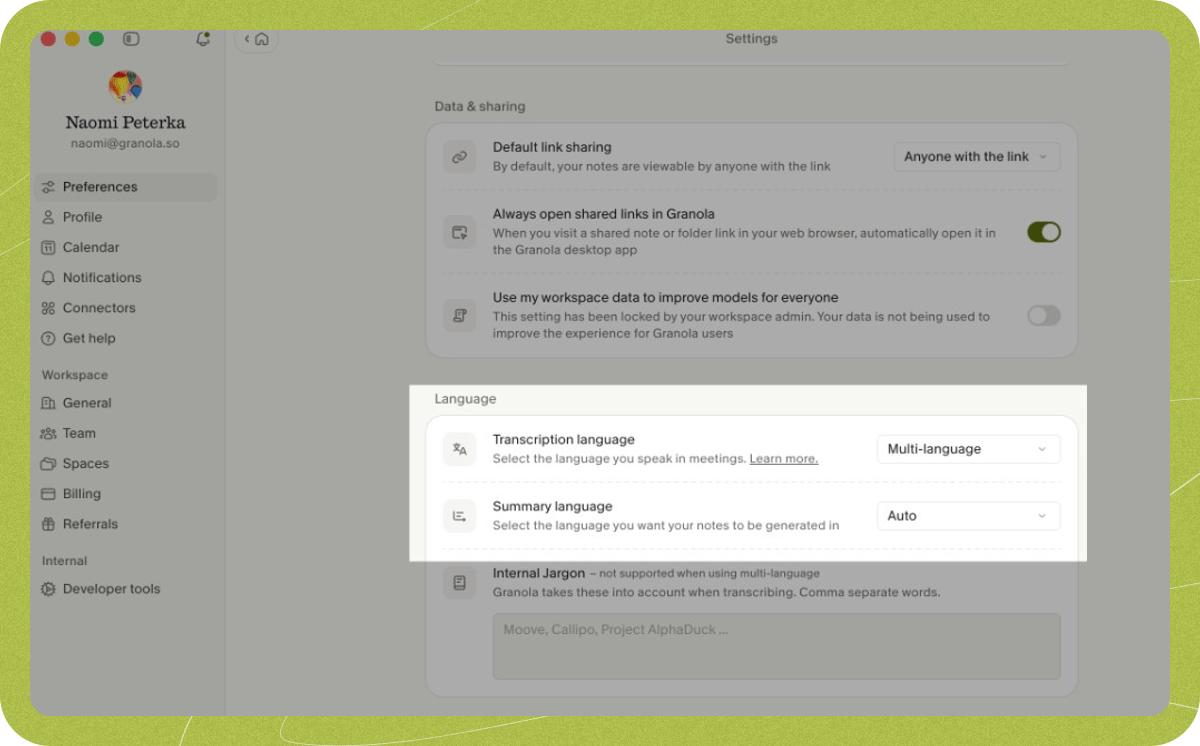Click the Summary language list icon
1200x746 pixels.
pos(460,516)
